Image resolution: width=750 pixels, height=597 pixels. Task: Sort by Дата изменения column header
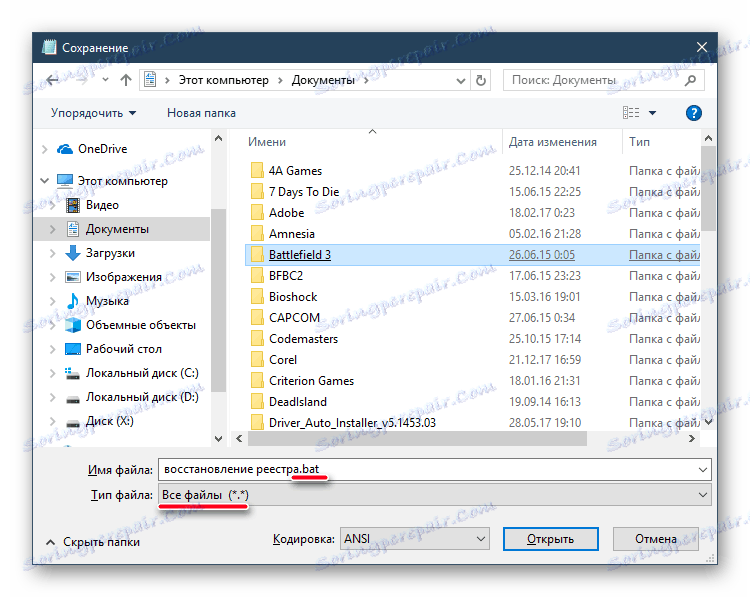(552, 142)
